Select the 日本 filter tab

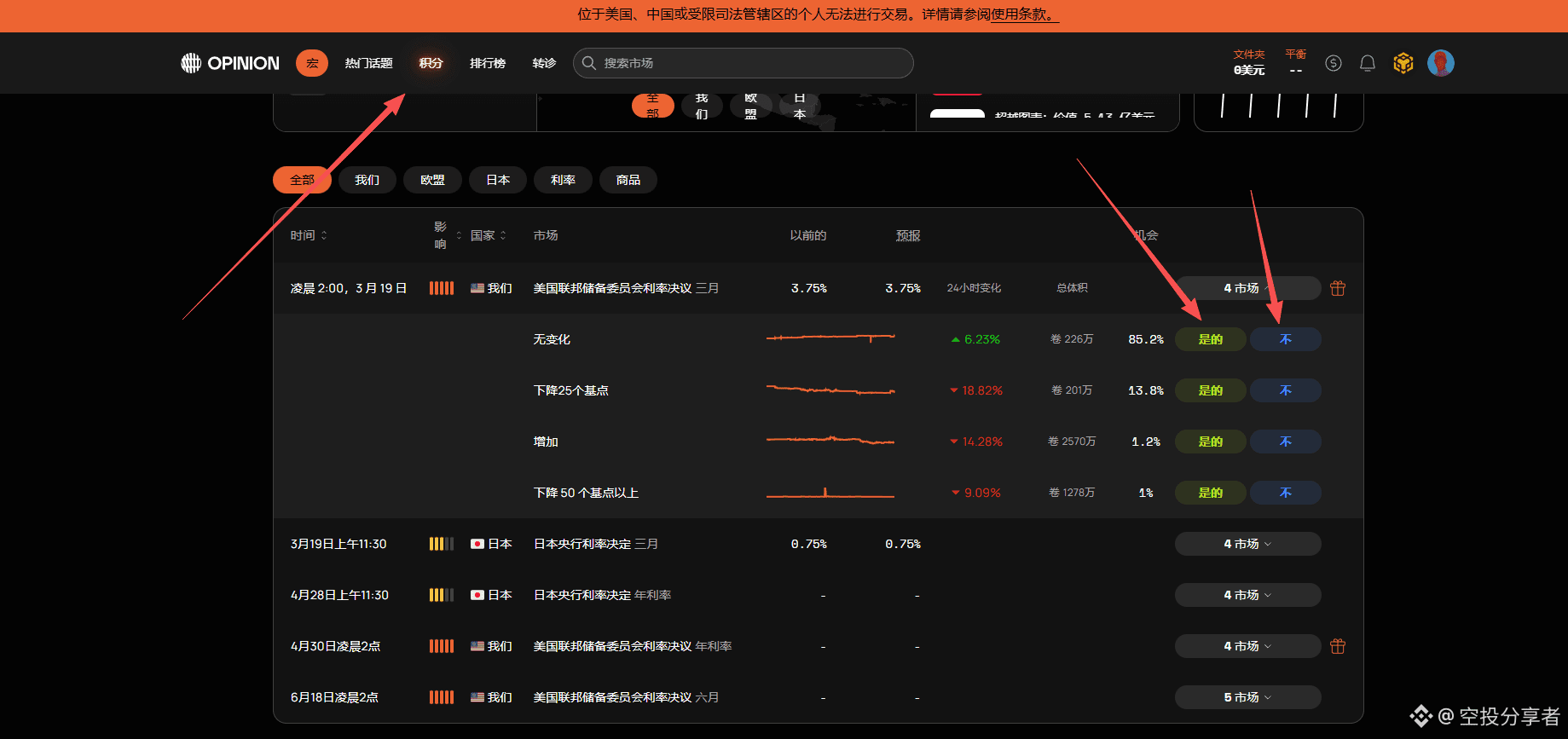click(498, 180)
